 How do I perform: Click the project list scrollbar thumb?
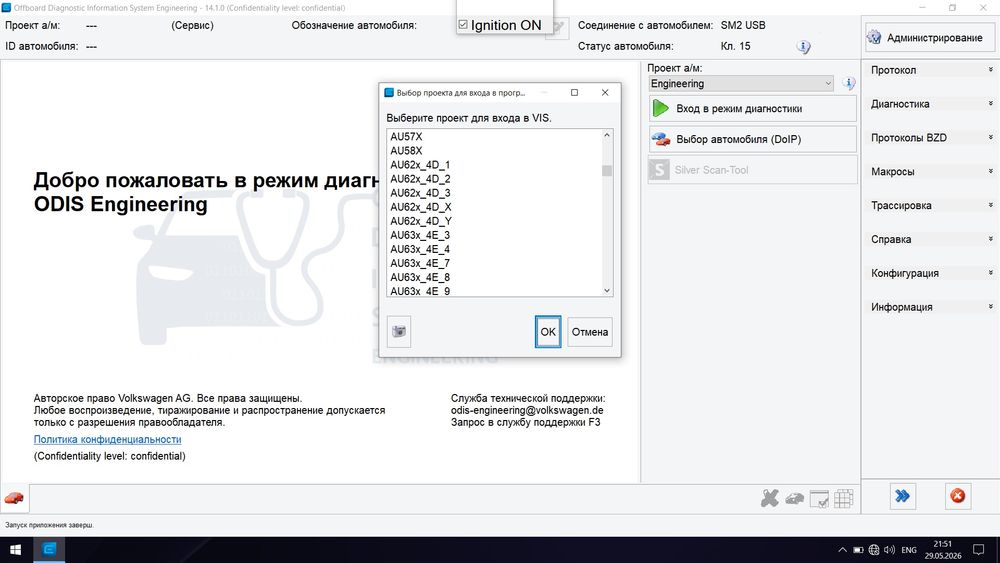pyautogui.click(x=607, y=171)
